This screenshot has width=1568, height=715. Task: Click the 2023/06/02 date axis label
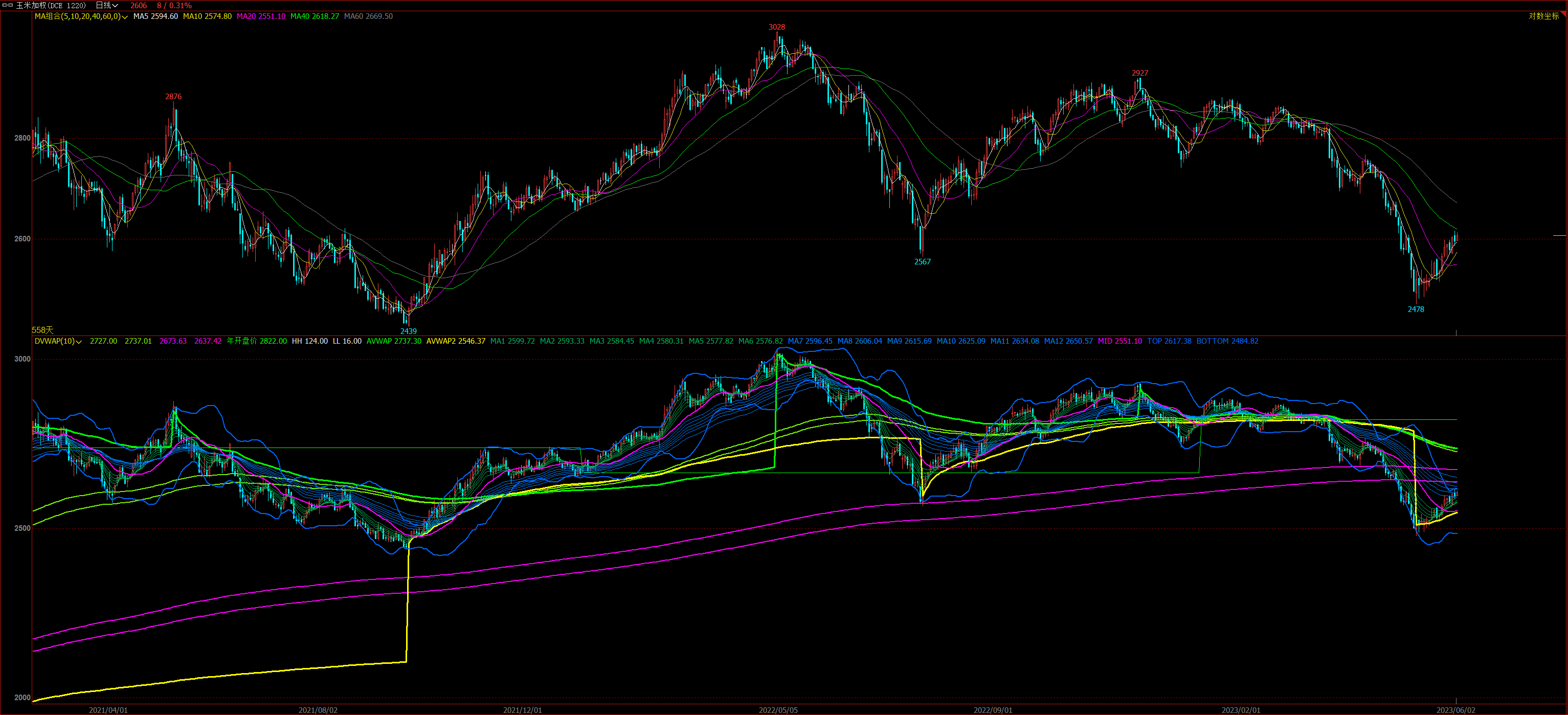1455,710
